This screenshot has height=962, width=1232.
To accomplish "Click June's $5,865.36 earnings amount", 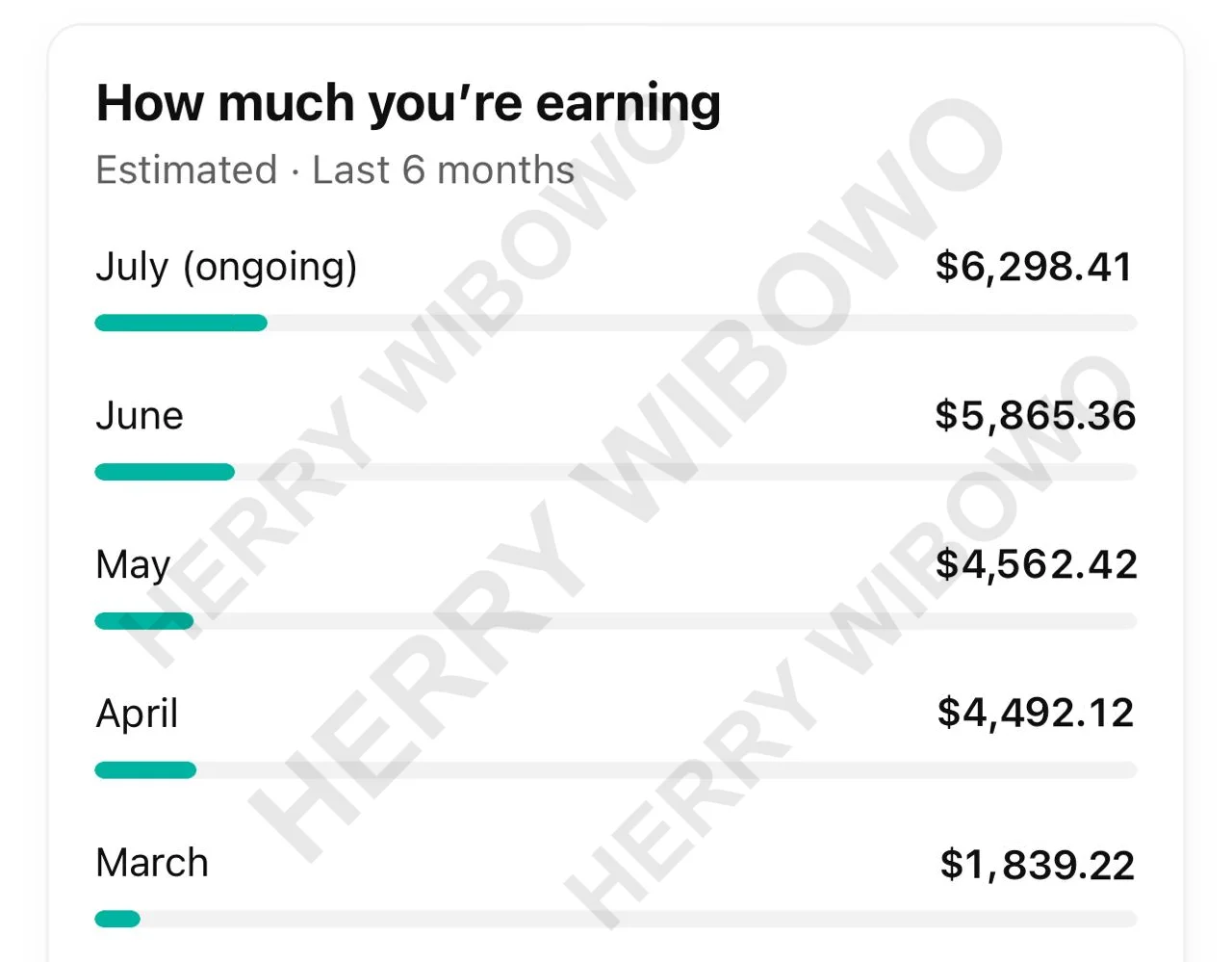I will [x=1035, y=415].
